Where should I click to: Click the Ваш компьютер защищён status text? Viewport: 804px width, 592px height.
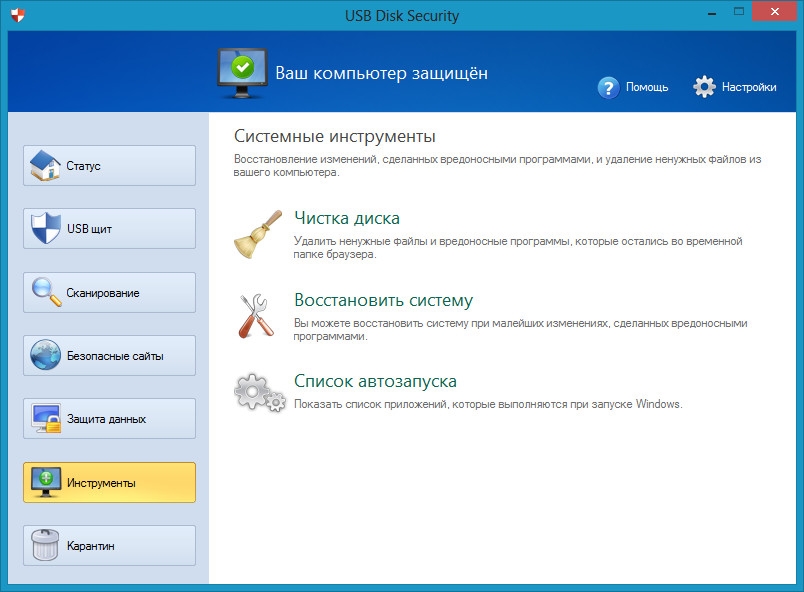click(381, 73)
